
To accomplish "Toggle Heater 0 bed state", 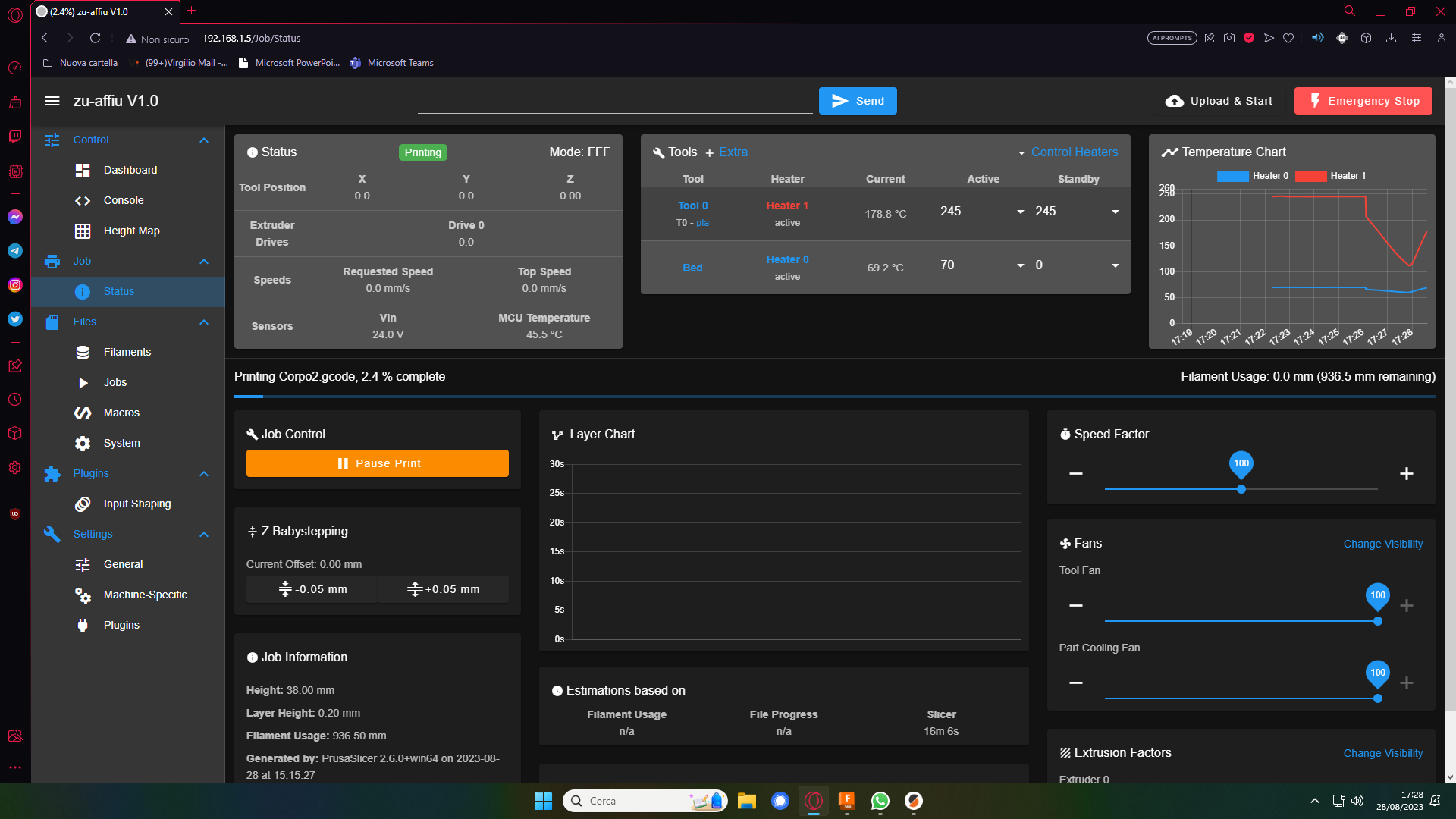I will point(787,259).
